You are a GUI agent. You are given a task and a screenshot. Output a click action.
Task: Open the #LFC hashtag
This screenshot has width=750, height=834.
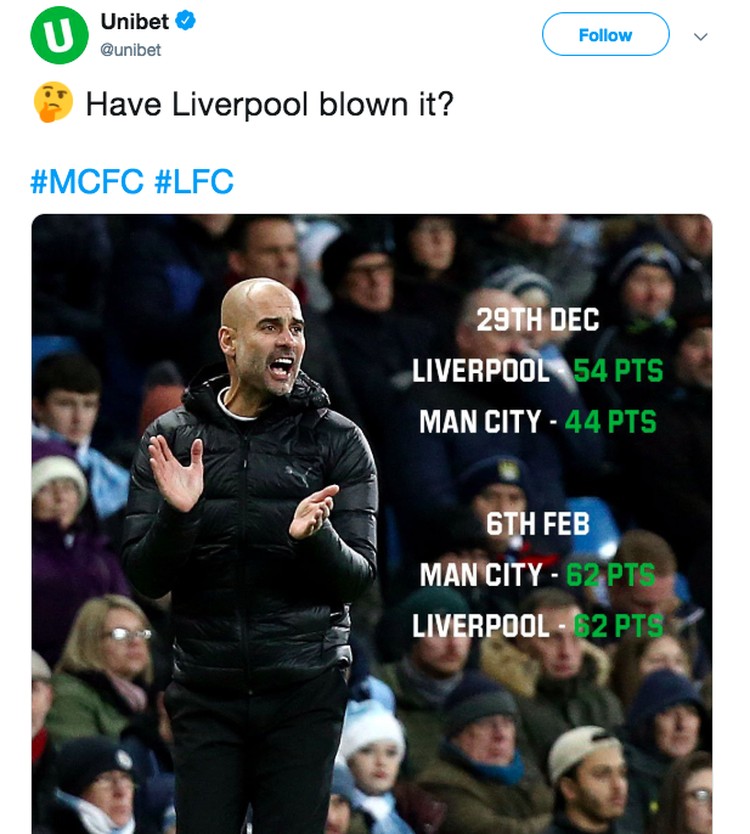tap(194, 181)
